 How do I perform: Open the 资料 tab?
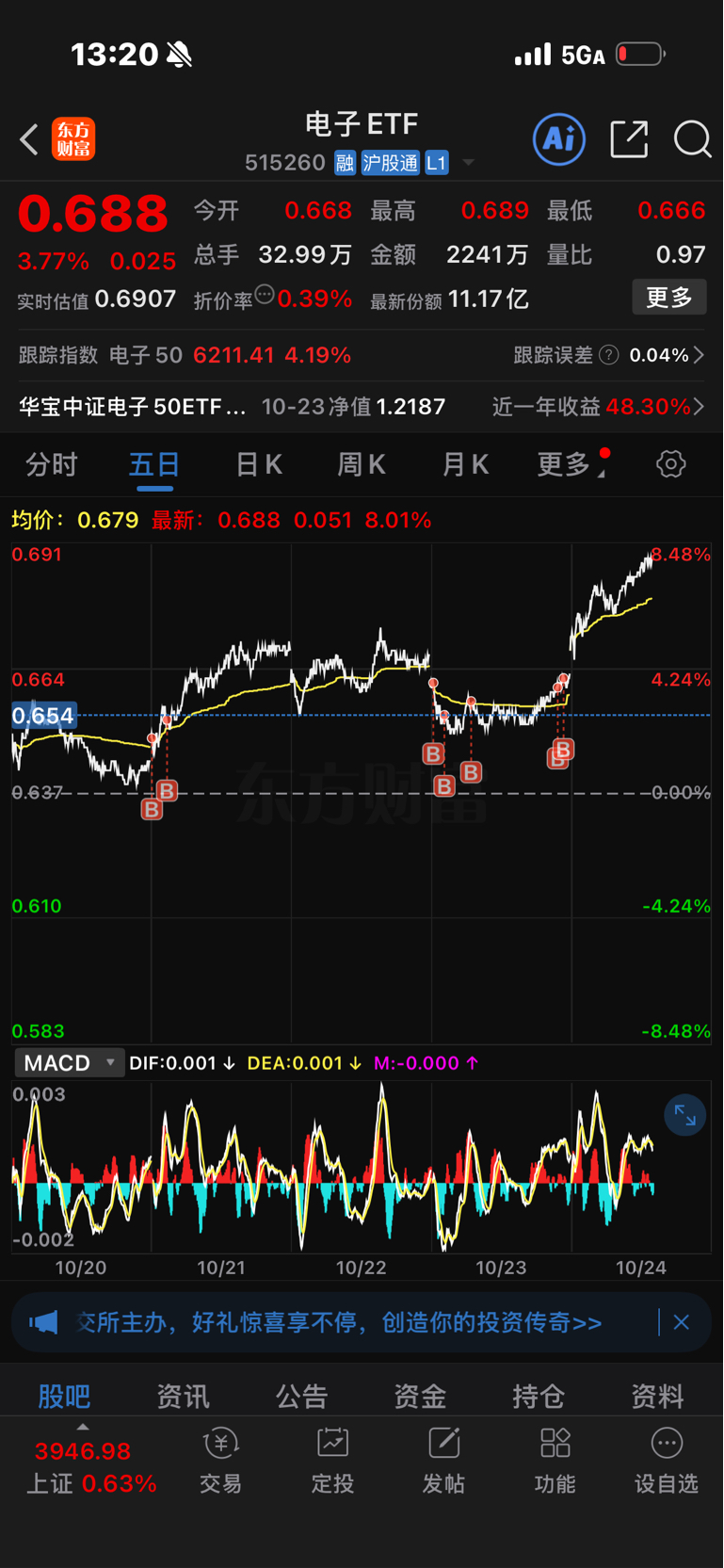657,1396
